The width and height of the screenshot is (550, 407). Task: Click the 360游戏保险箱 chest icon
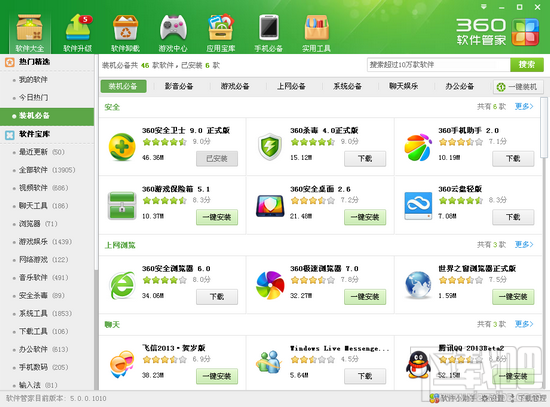pyautogui.click(x=122, y=206)
